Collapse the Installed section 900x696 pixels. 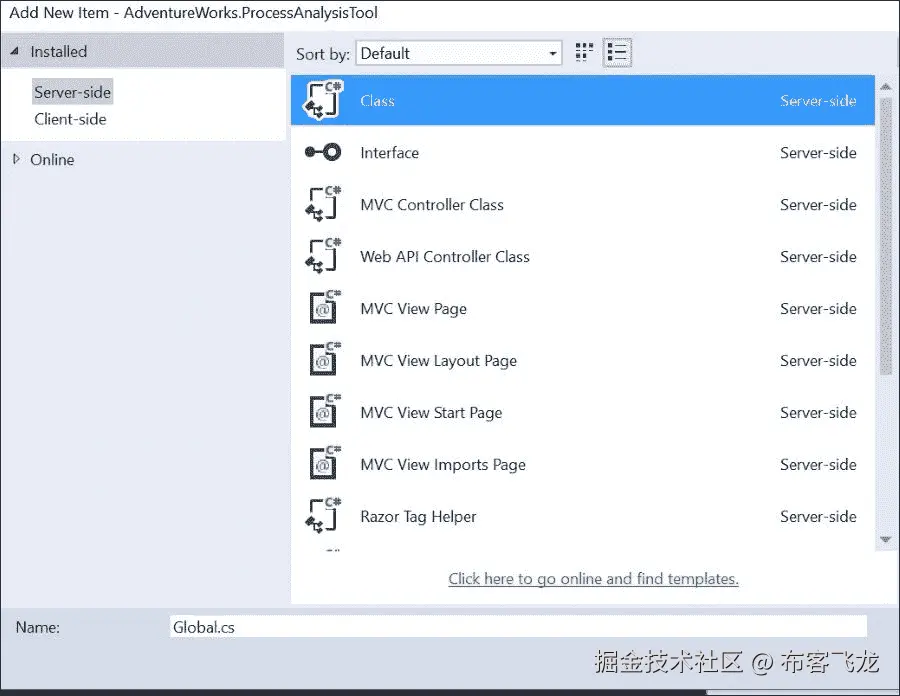[x=13, y=51]
